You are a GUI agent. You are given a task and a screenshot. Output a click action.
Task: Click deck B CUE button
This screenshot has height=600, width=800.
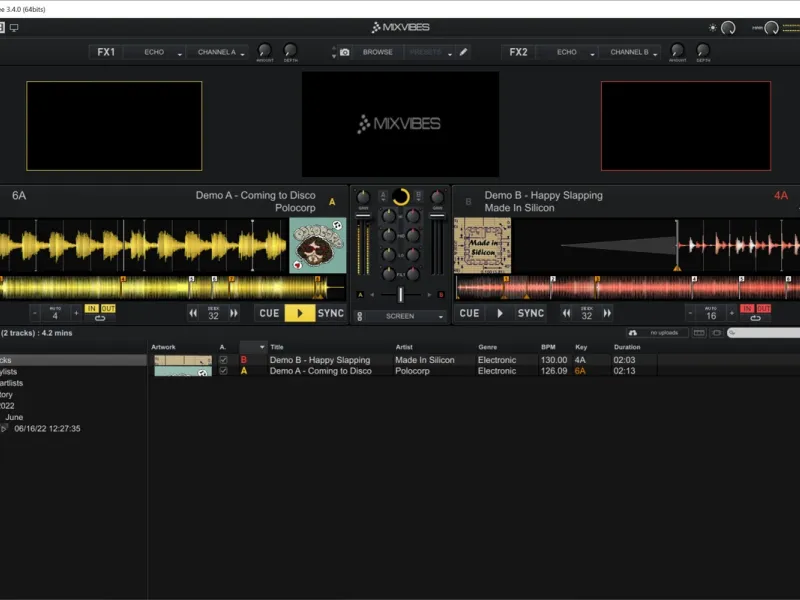click(469, 313)
